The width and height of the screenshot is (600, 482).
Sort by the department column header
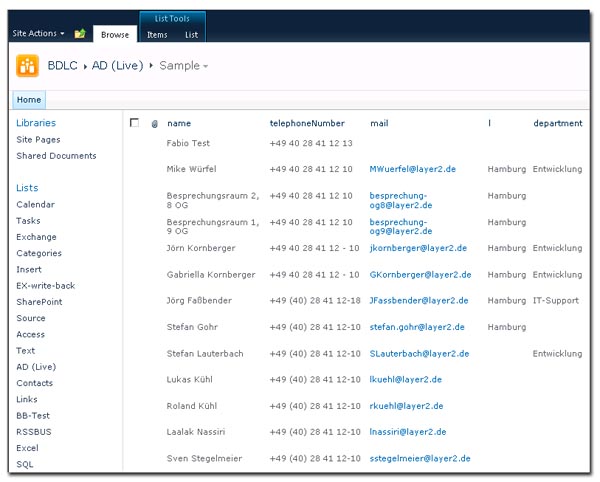click(x=557, y=124)
